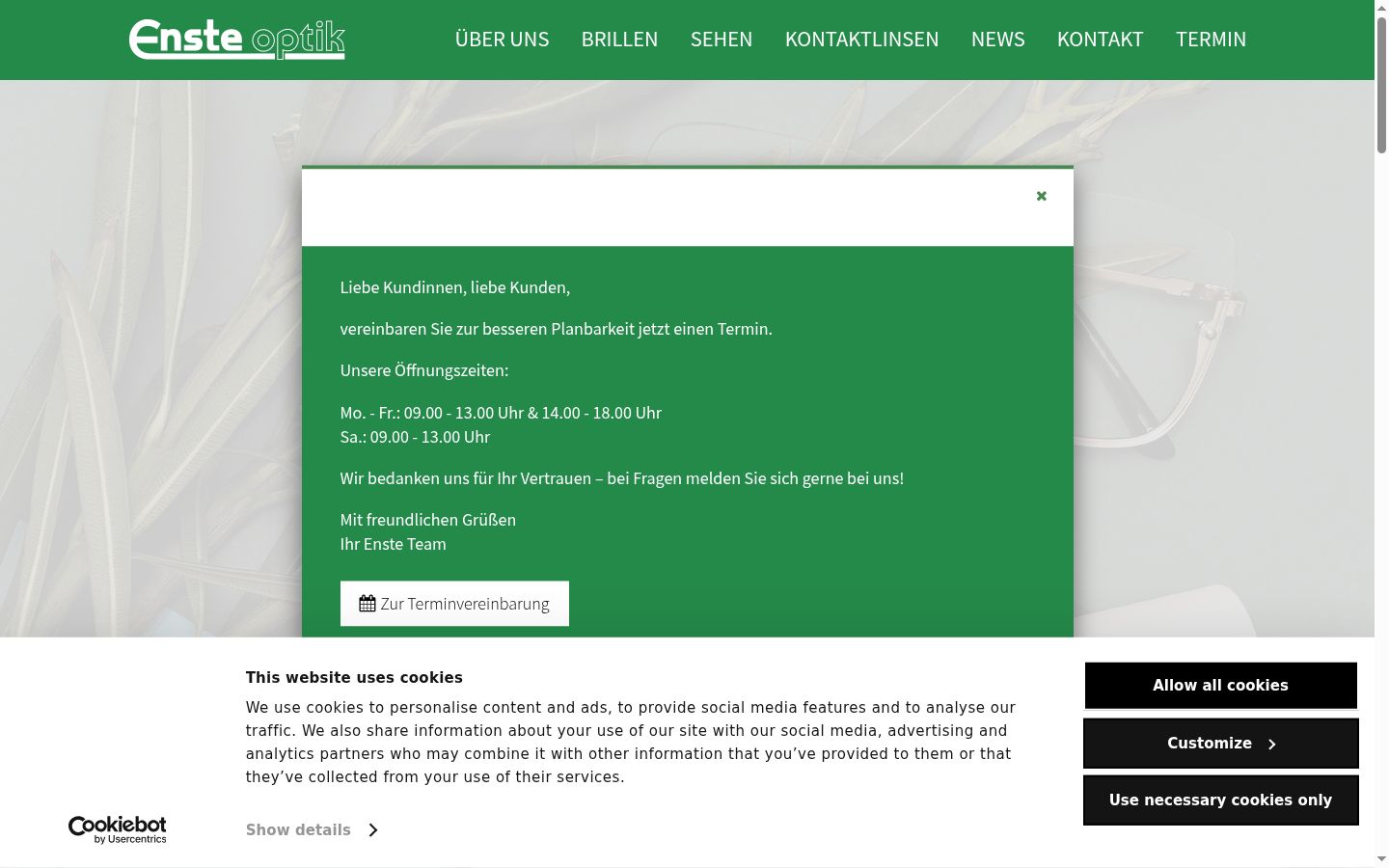This screenshot has height=868, width=1389.
Task: Select TERMIN in the navigation bar
Action: click(1211, 40)
